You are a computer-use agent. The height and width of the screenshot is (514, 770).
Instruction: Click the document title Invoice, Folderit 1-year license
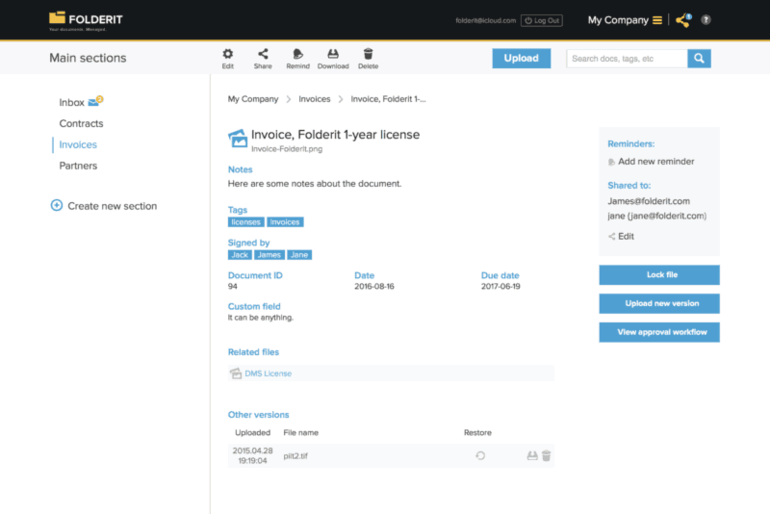click(335, 135)
